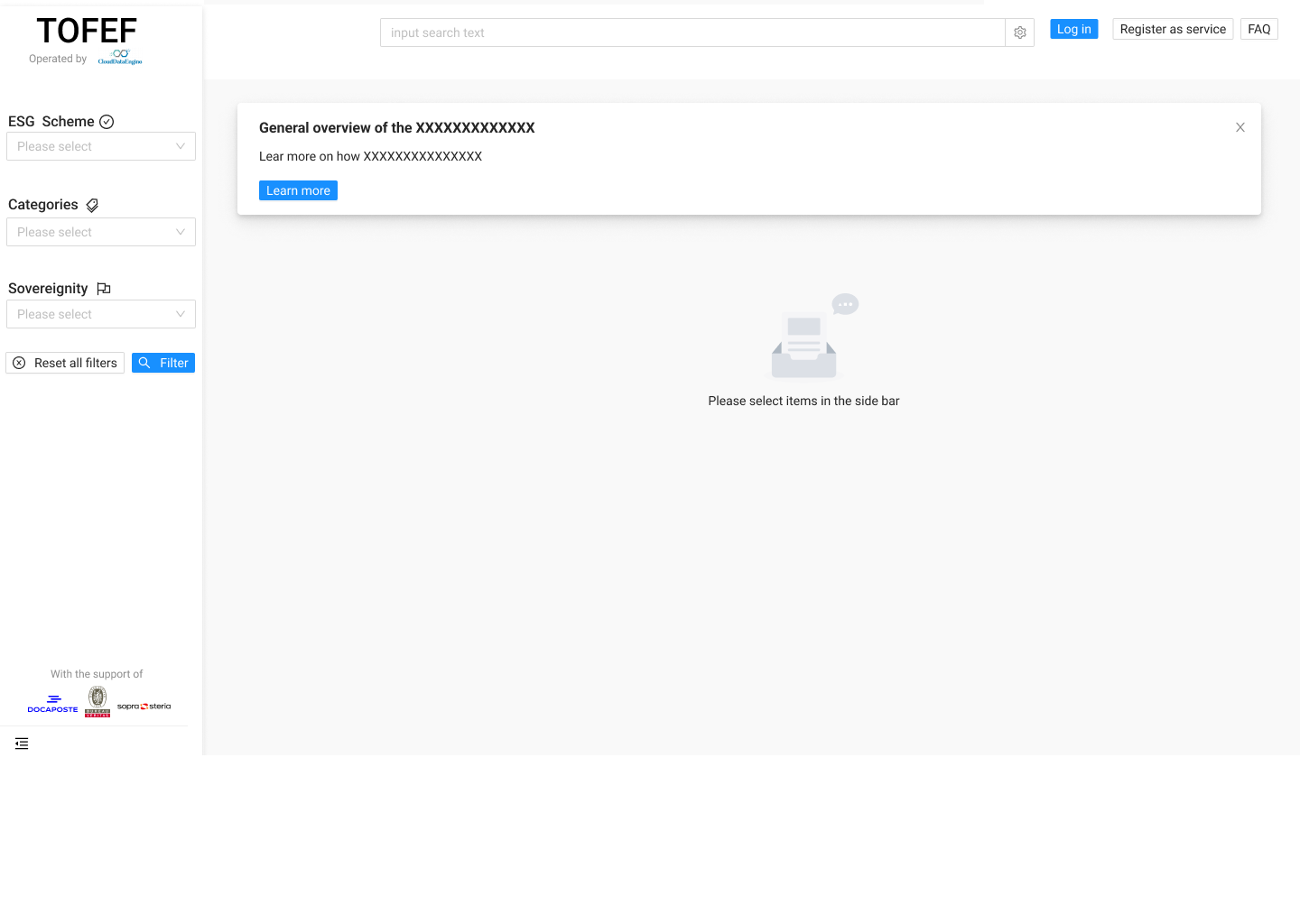The image size is (1300, 924).
Task: Open the FAQ page
Action: (x=1258, y=29)
